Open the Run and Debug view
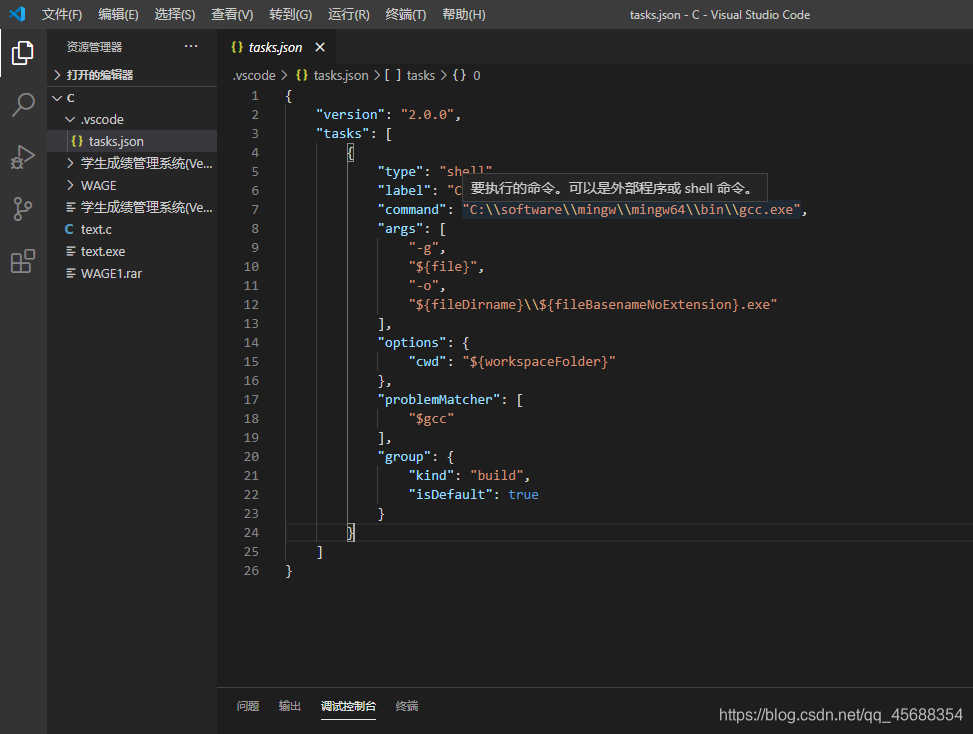 point(23,157)
